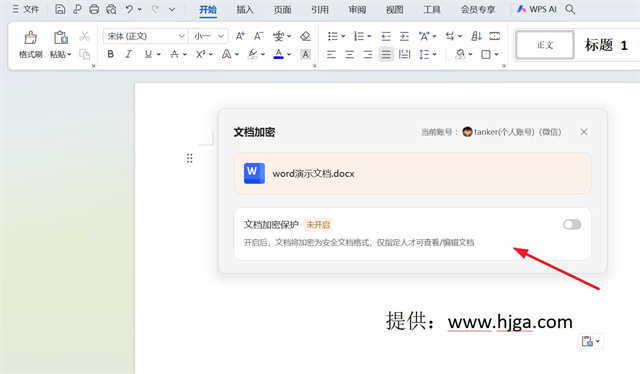Select the 标题 1 heading style
Screen dimensions: 640x374
pyautogui.click(x=606, y=45)
